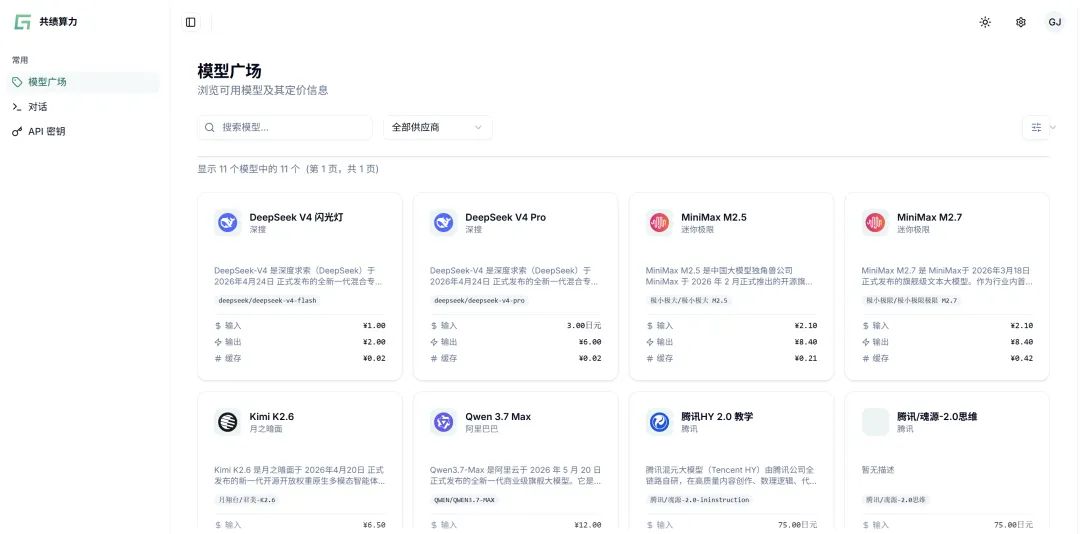Open the DeepSeek V4 Pro card title
The image size is (1080, 534).
pyautogui.click(x=506, y=217)
